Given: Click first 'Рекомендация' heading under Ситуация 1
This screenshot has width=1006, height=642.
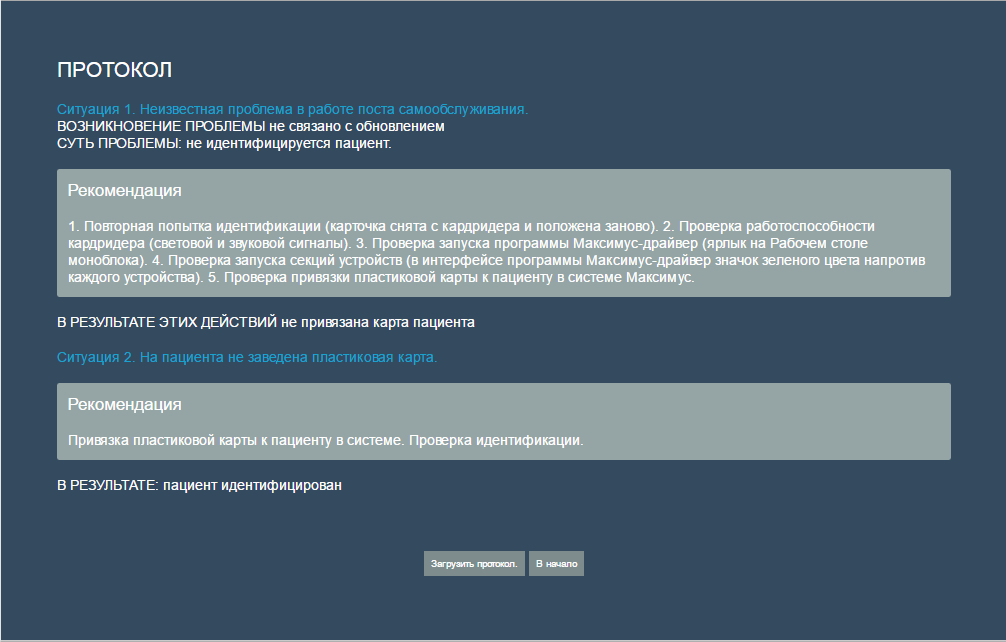Looking at the screenshot, I should 124,190.
